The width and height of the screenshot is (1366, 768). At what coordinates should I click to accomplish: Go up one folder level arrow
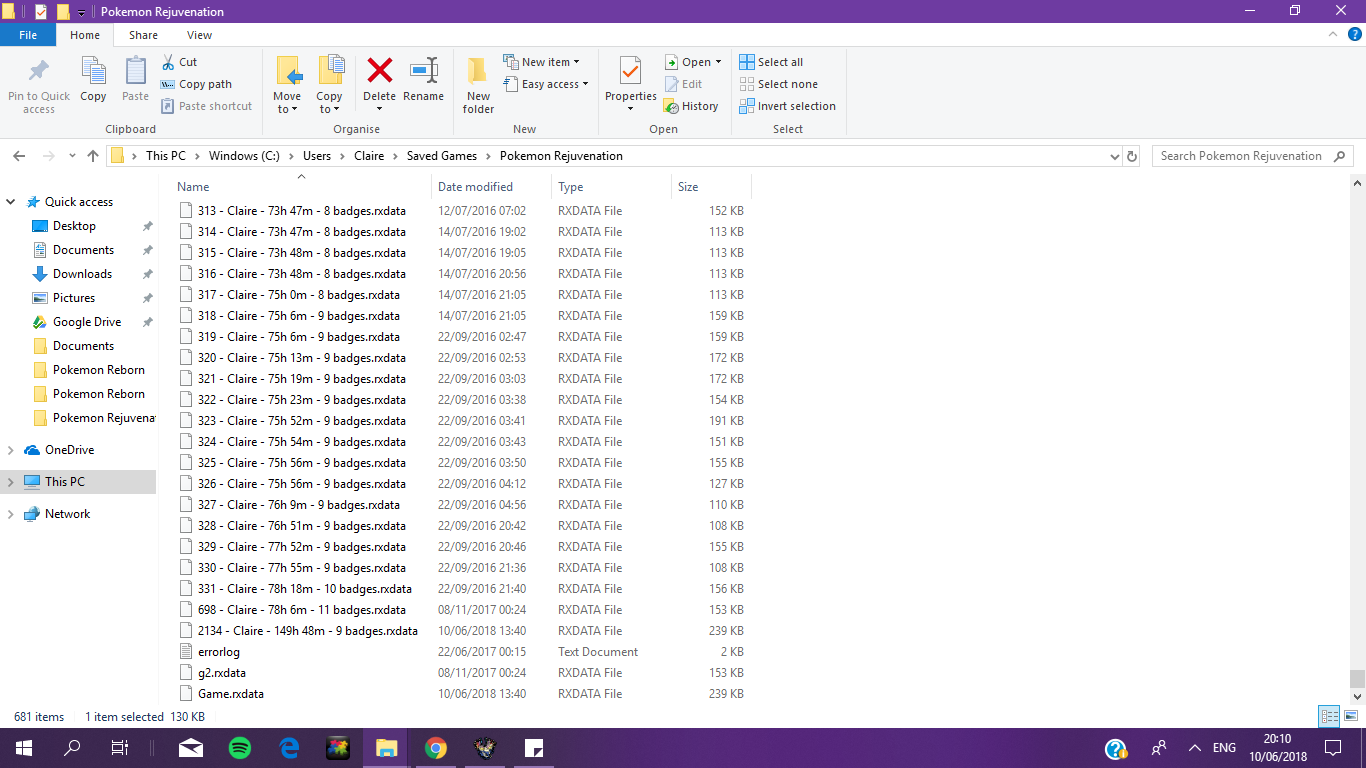93,156
